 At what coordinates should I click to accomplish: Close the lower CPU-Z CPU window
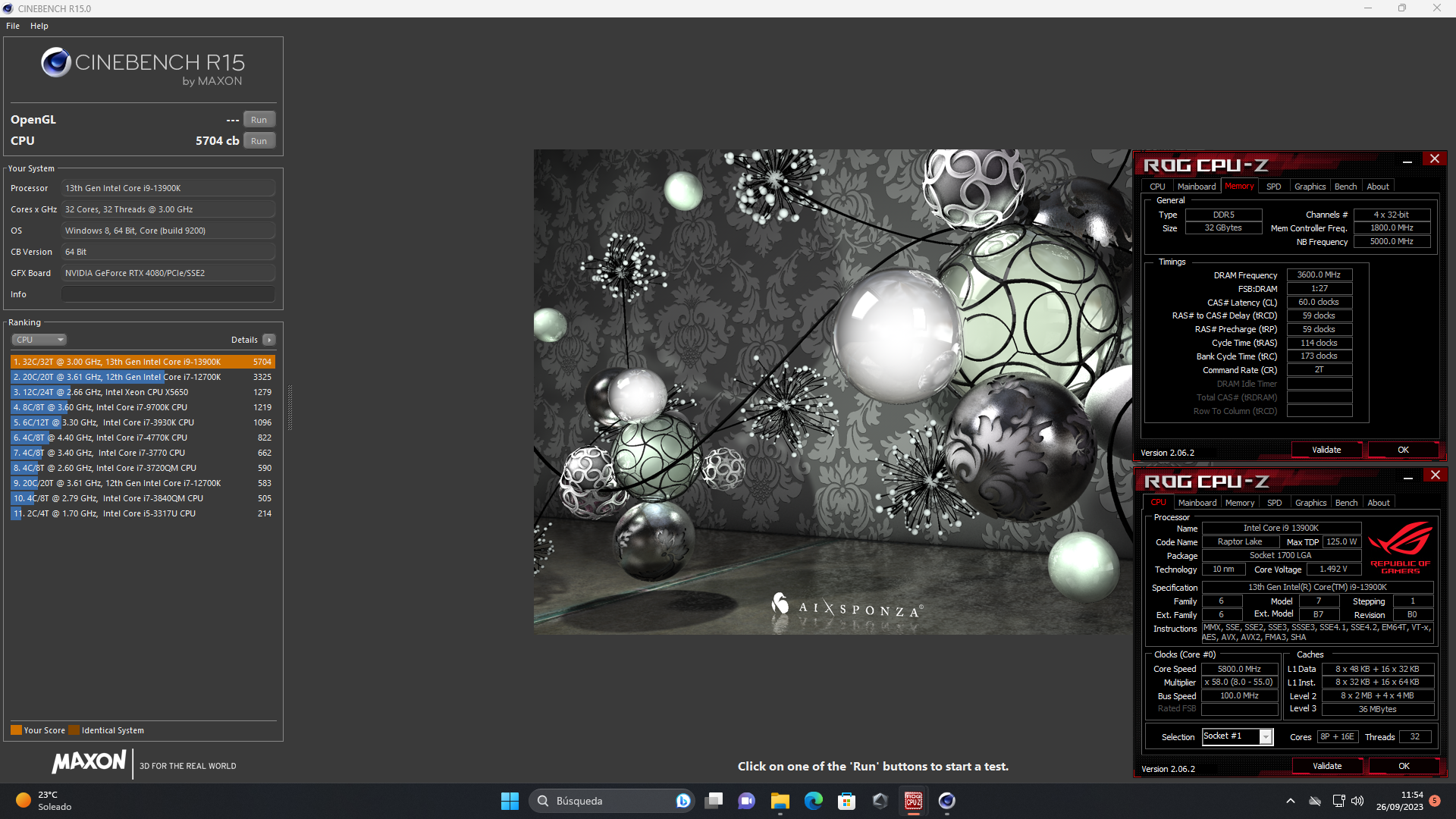(1436, 475)
